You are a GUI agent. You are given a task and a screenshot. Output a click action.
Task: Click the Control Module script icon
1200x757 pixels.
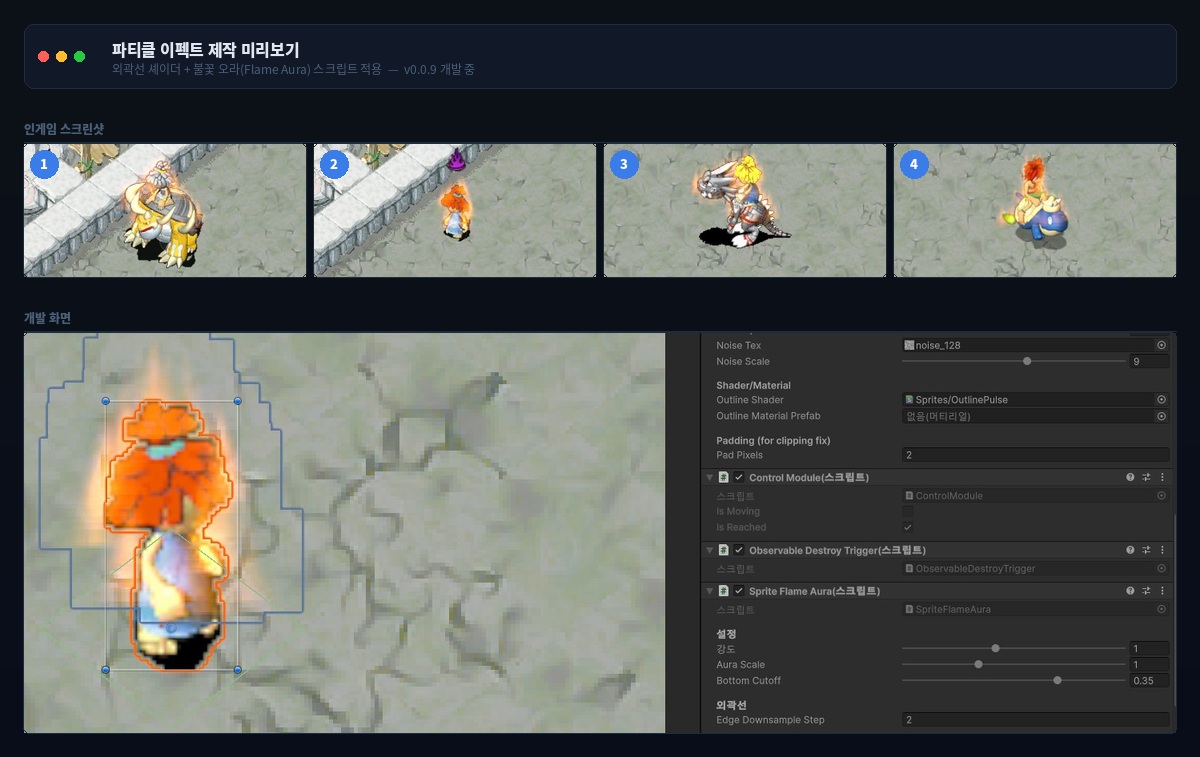pos(723,478)
